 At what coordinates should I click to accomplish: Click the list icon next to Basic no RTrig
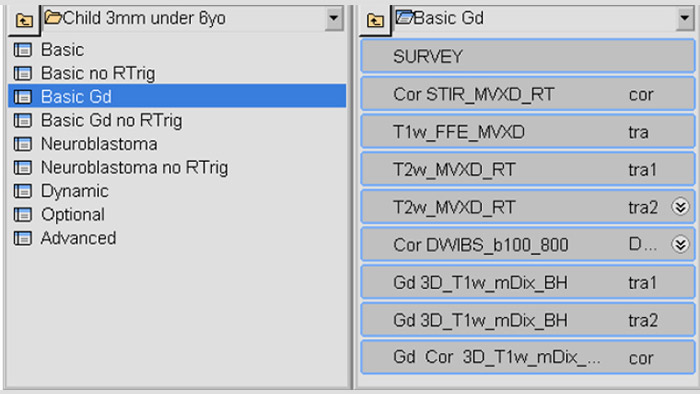pos(23,73)
